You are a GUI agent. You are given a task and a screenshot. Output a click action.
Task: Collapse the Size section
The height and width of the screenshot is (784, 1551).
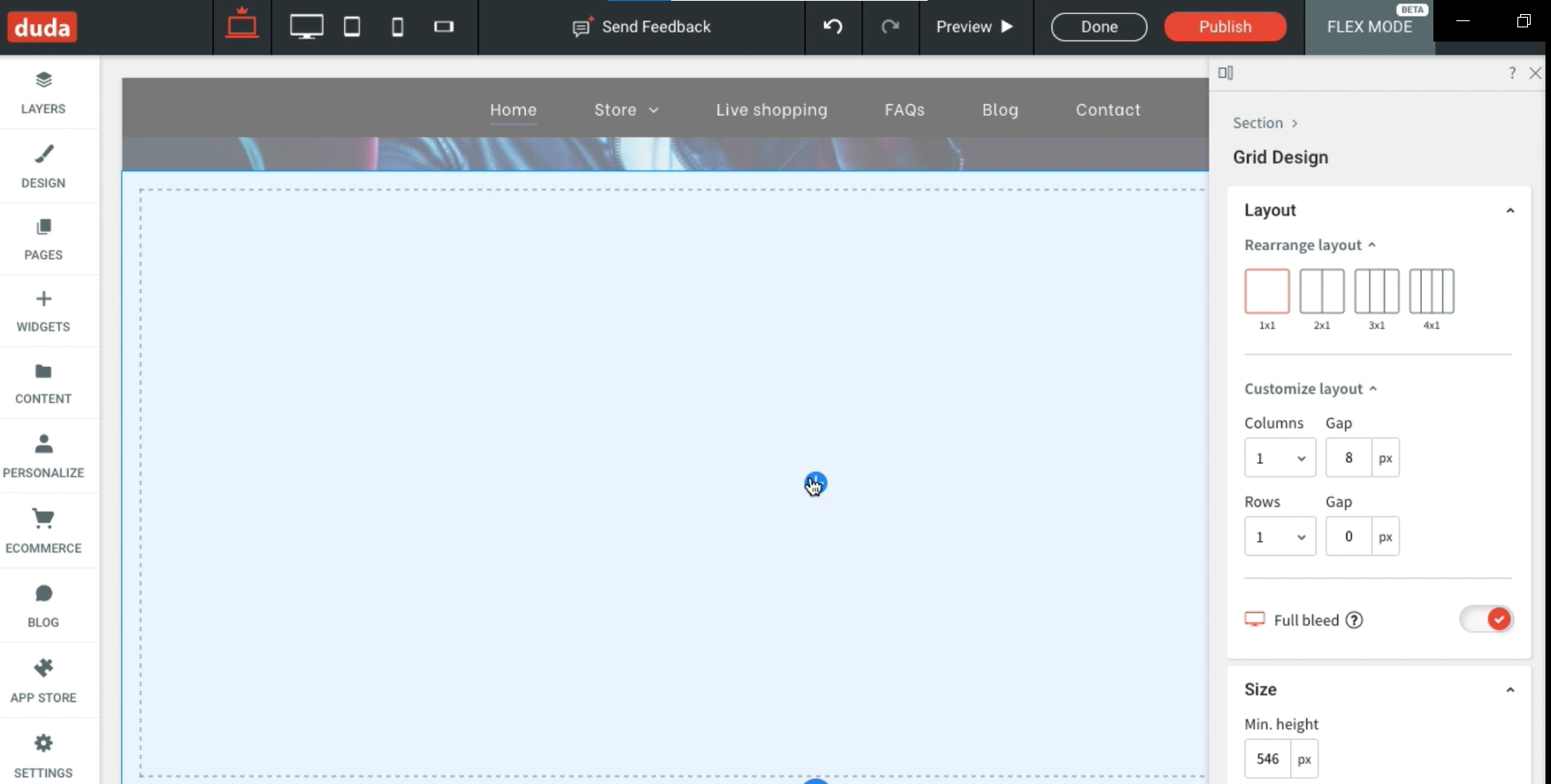tap(1509, 689)
